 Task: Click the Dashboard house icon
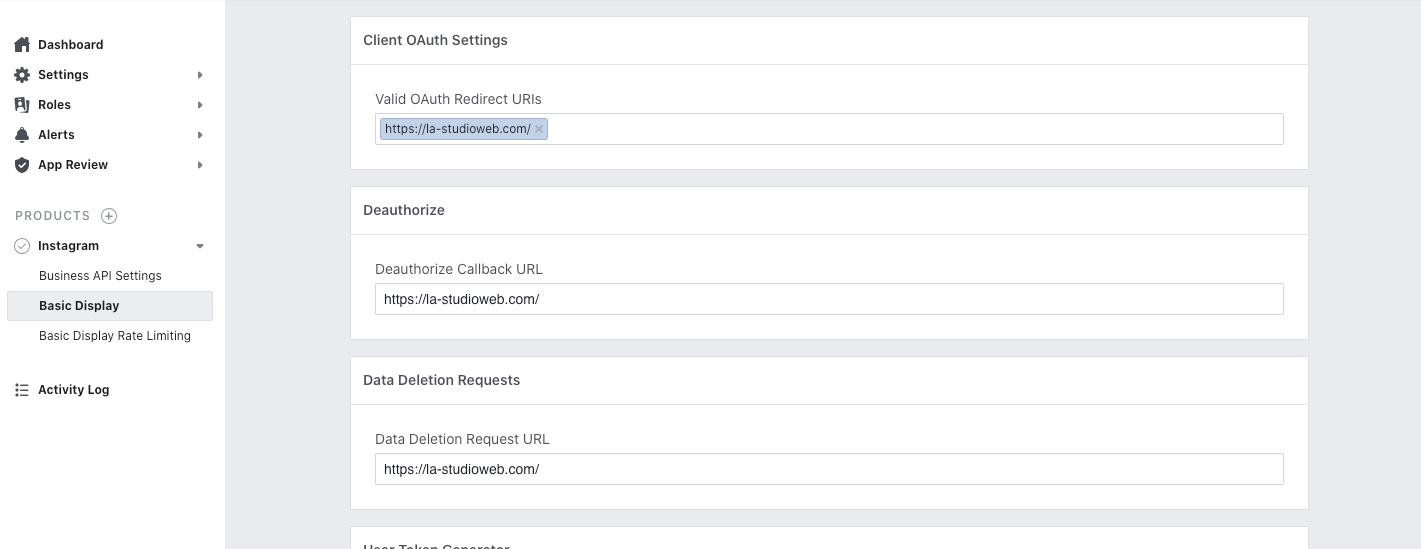[22, 45]
